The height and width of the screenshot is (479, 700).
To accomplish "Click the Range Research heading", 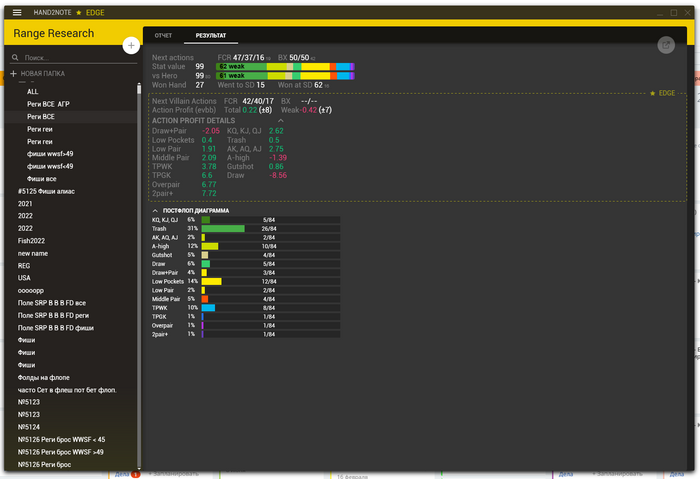I will tap(54, 33).
